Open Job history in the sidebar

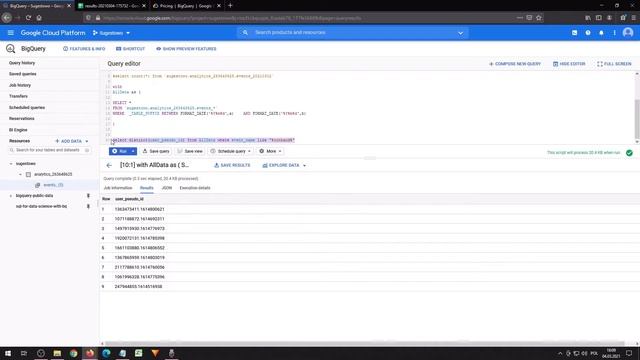pyautogui.click(x=20, y=85)
